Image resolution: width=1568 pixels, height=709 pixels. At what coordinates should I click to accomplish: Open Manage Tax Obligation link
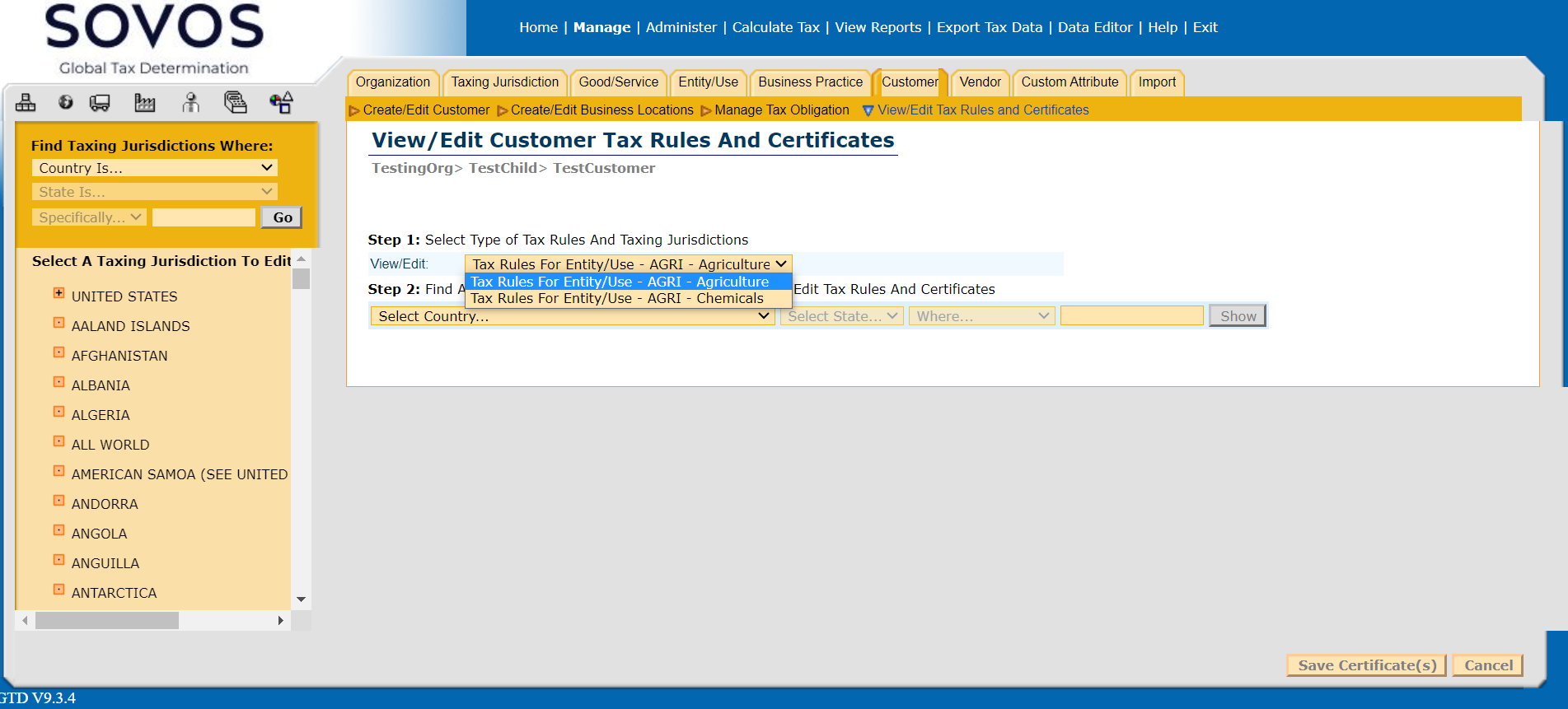point(781,110)
